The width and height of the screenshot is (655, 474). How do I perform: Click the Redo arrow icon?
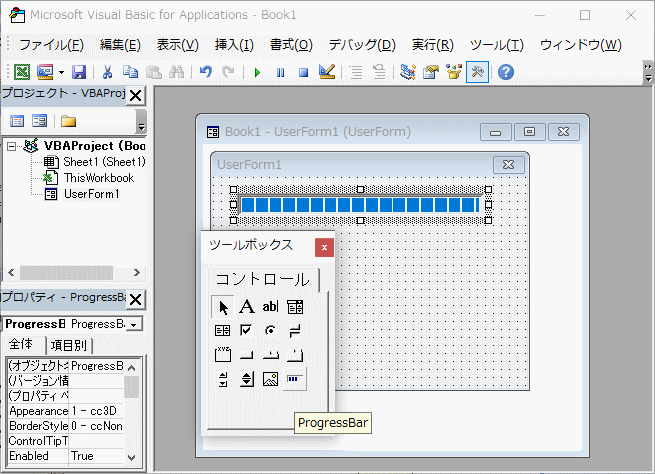pos(228,72)
